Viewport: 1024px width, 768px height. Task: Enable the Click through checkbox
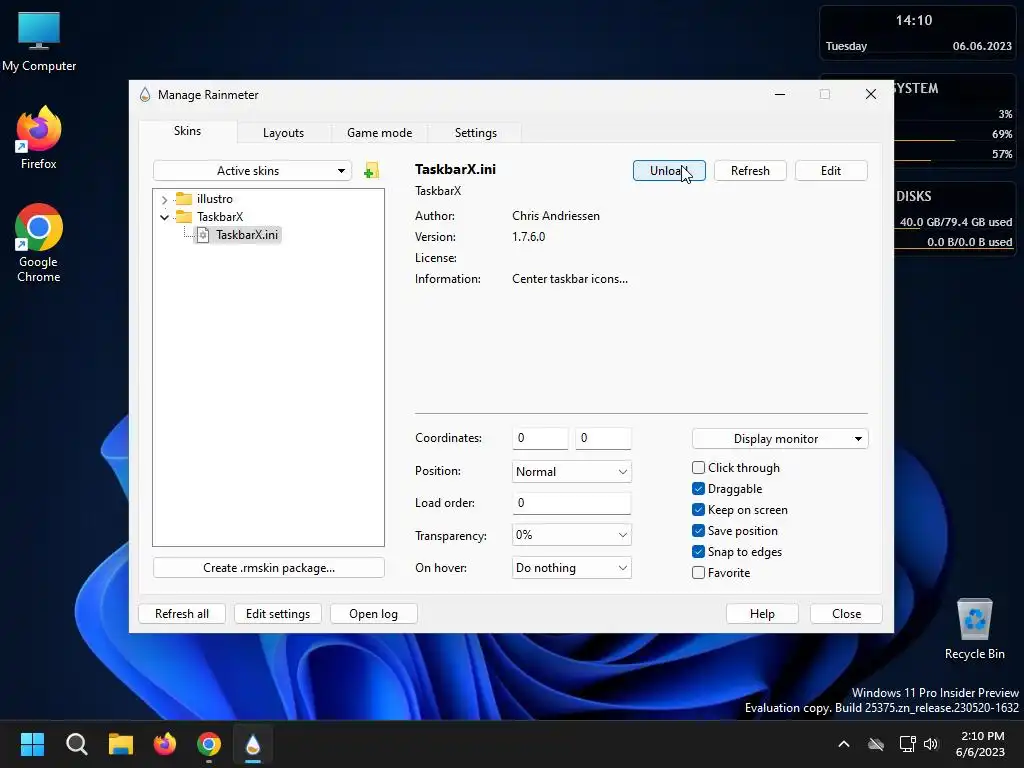698,468
